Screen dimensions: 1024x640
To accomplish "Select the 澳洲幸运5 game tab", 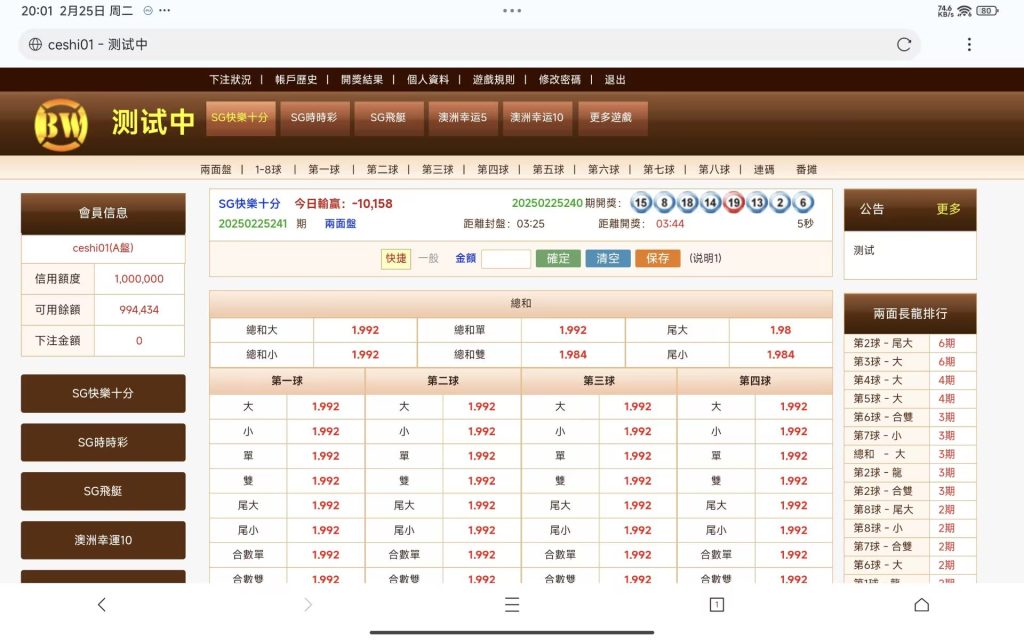I will click(x=463, y=118).
